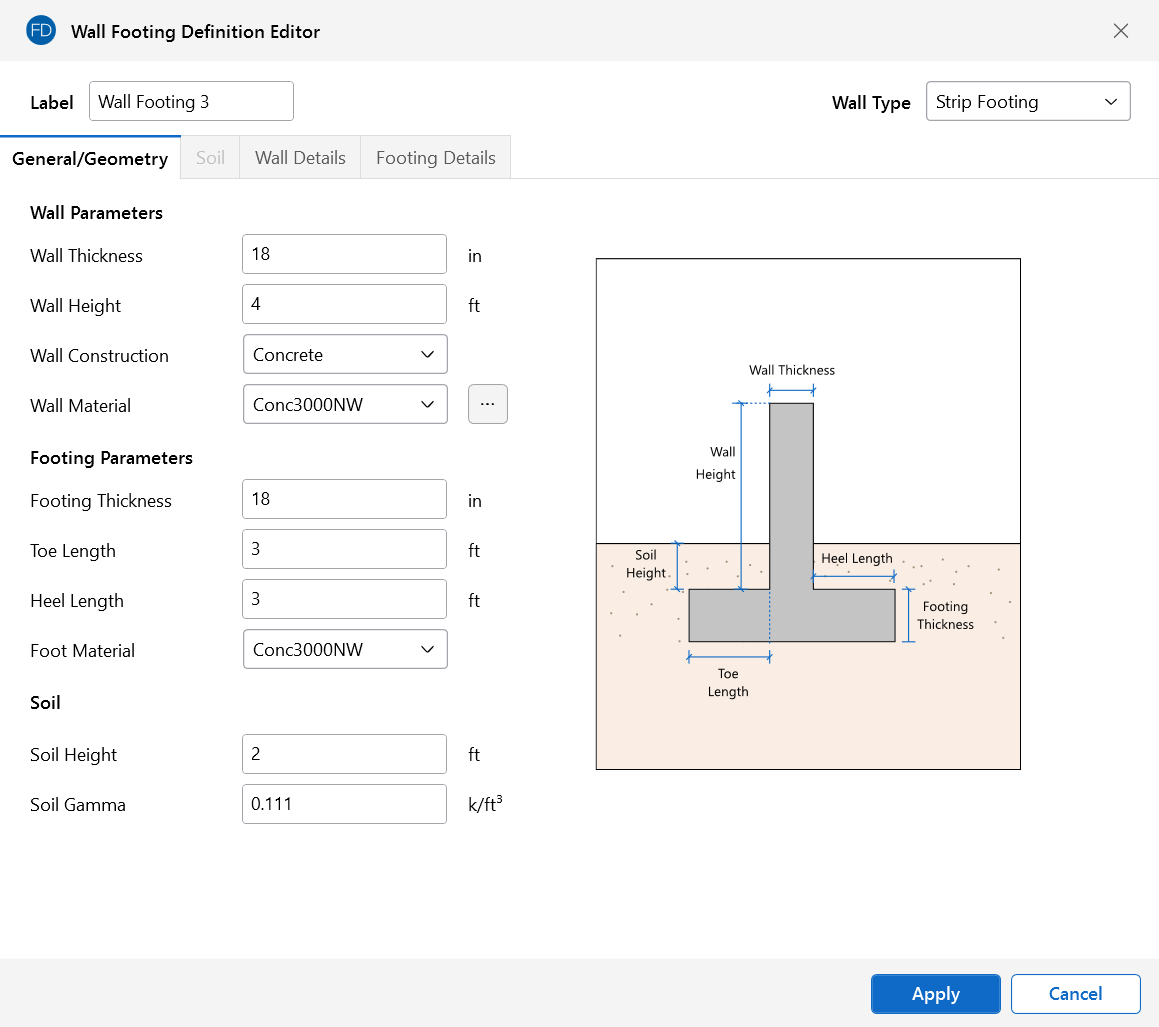This screenshot has height=1027, width=1159.
Task: Switch to the Wall Details tab
Action: point(300,158)
